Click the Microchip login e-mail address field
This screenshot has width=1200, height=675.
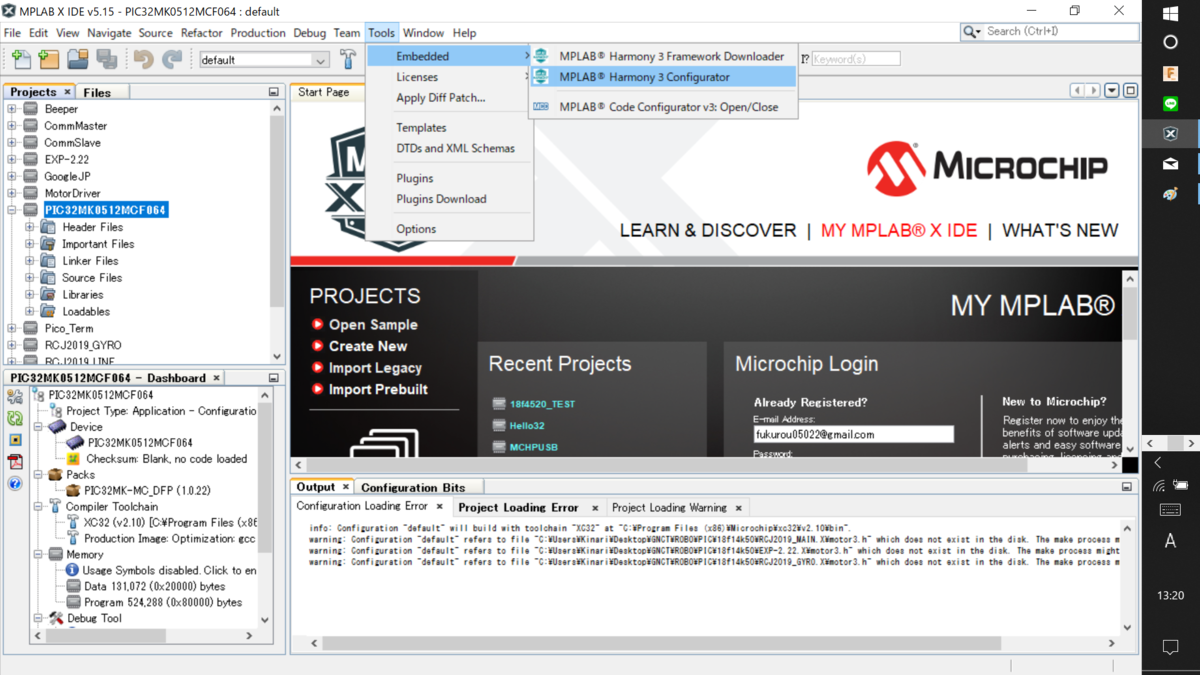coord(853,435)
